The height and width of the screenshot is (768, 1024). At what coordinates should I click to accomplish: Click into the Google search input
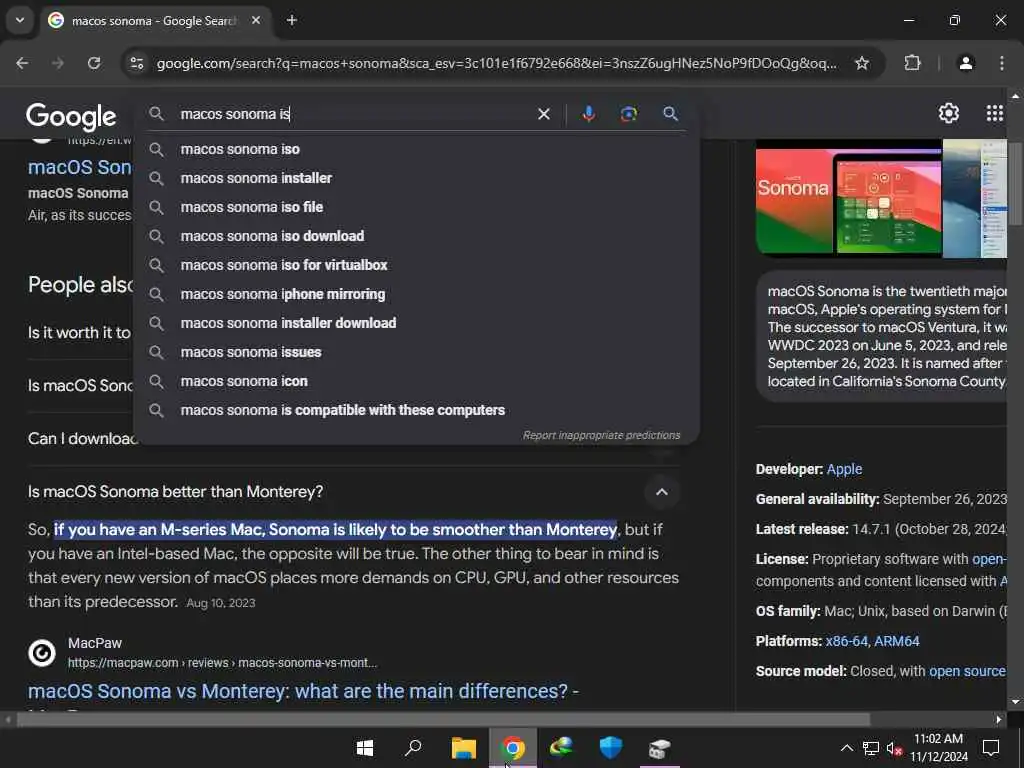353,114
